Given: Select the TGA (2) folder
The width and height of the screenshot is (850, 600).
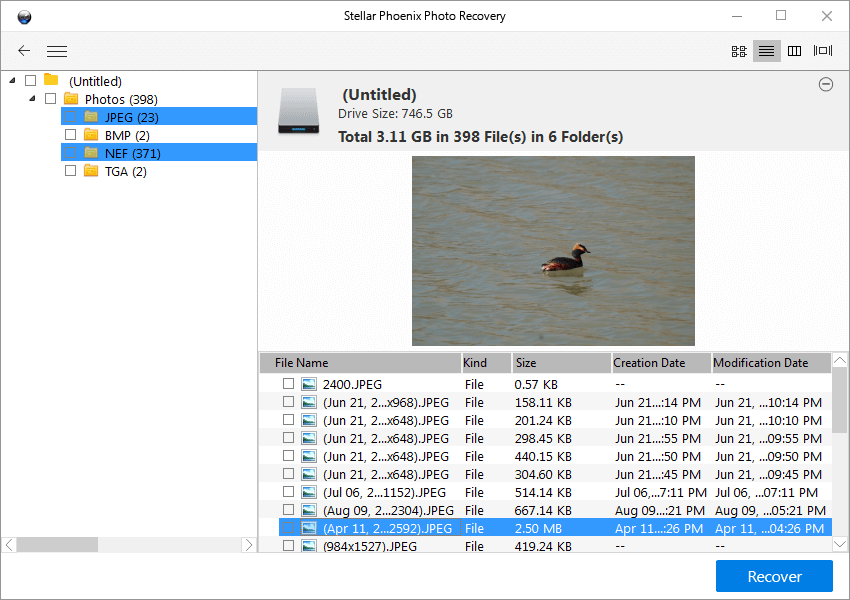Looking at the screenshot, I should [126, 171].
